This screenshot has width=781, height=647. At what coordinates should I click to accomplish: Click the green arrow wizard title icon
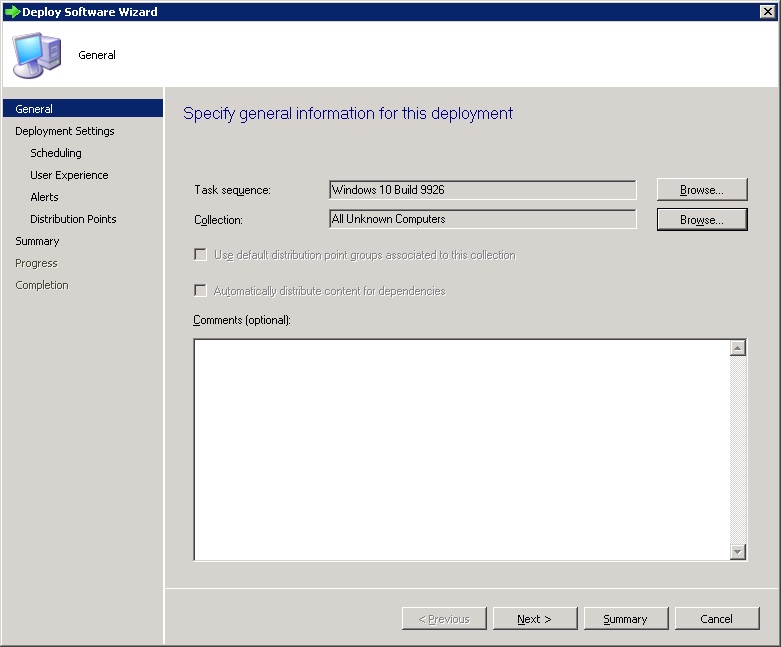click(12, 12)
